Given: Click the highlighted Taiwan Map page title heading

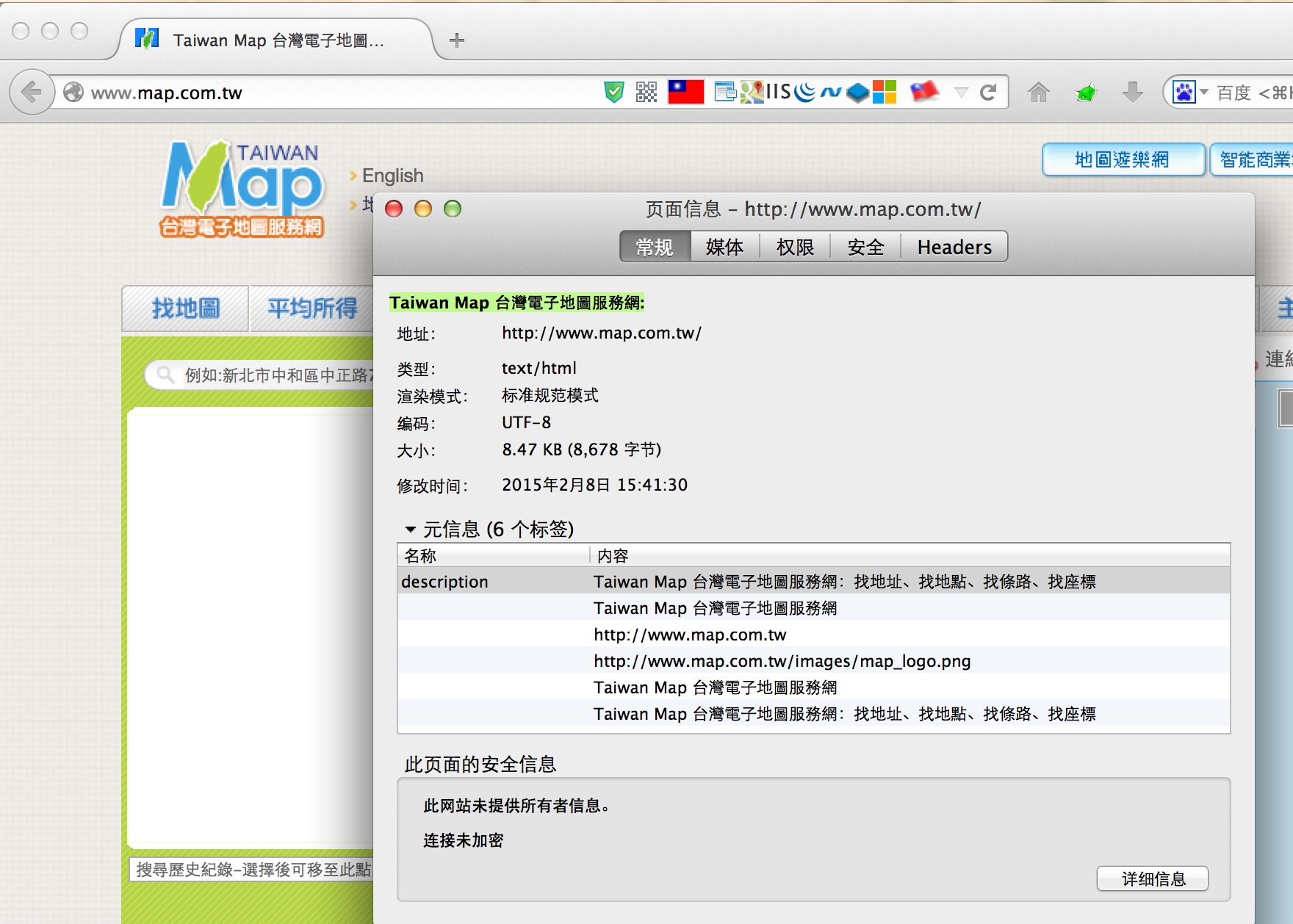Looking at the screenshot, I should point(517,303).
